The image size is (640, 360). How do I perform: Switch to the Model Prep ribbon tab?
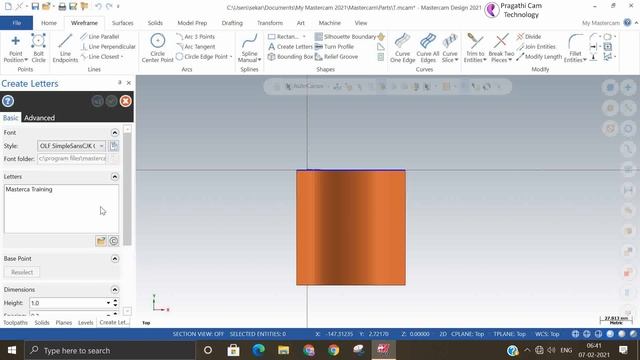click(192, 23)
